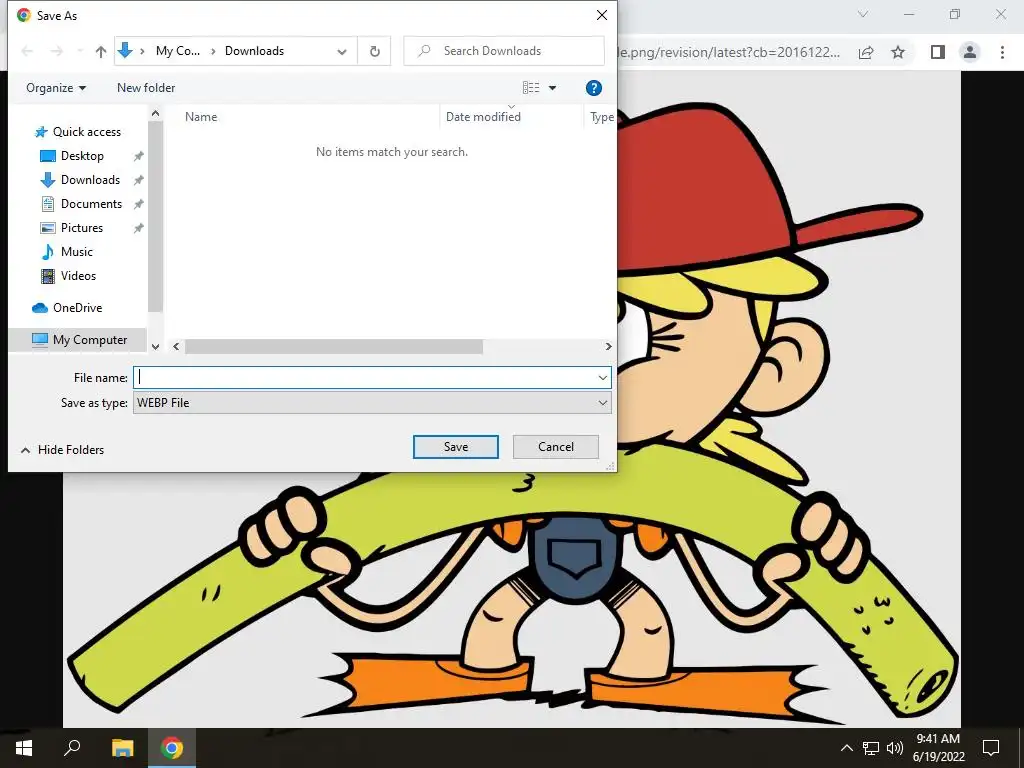
Task: Open Recent locations dropdown arrow
Action: (80, 51)
